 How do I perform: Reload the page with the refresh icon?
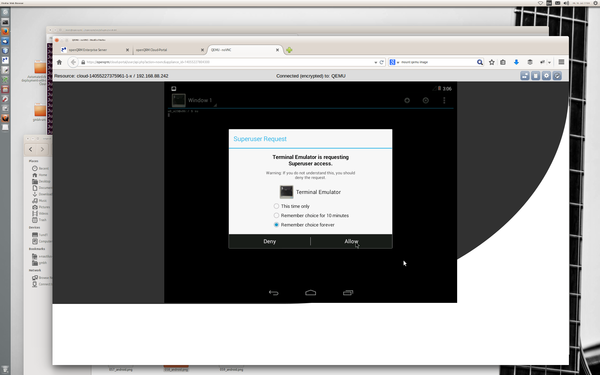pyautogui.click(x=382, y=62)
